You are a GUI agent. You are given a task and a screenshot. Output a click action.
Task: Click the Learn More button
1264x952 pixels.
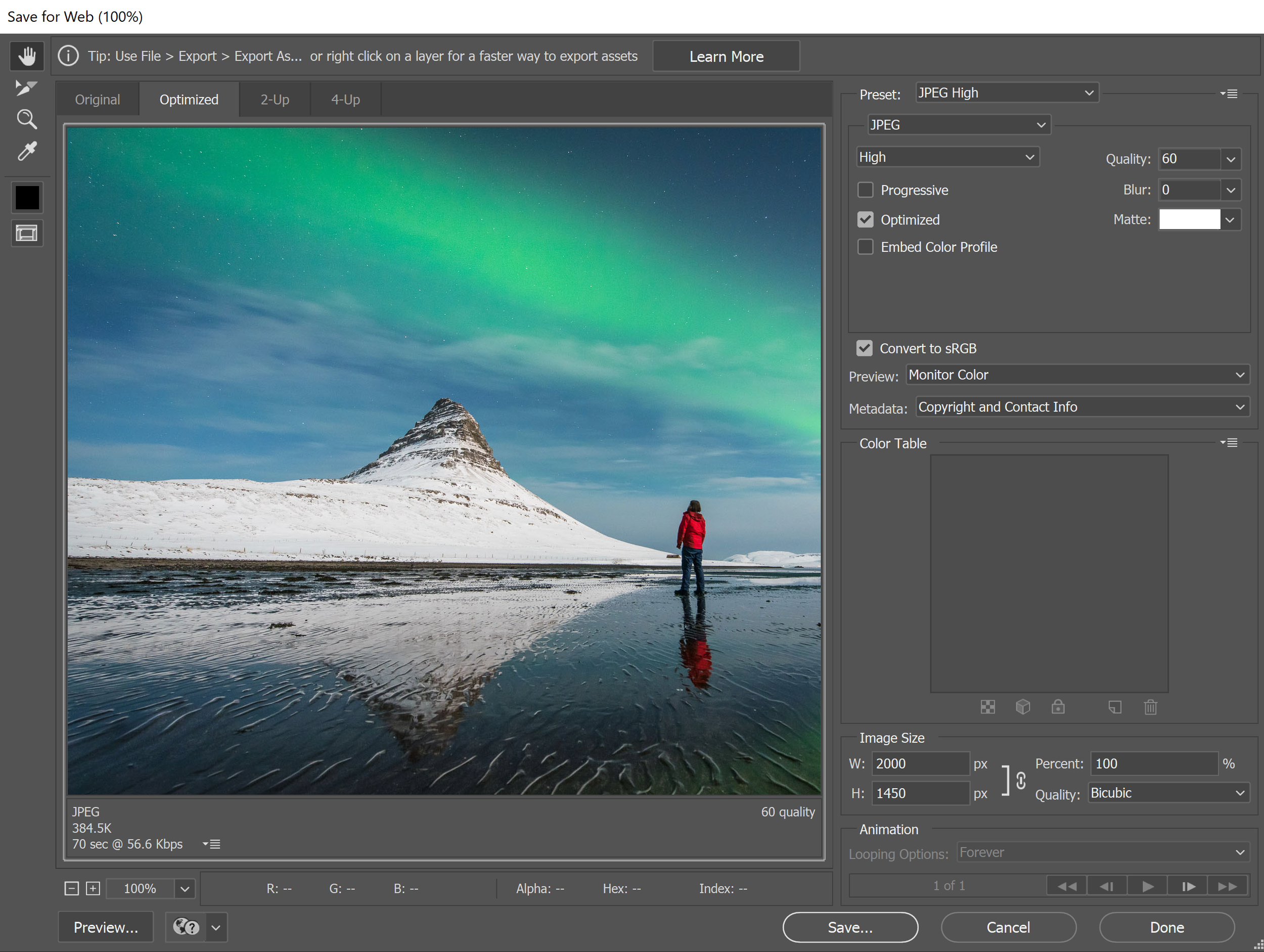click(726, 56)
